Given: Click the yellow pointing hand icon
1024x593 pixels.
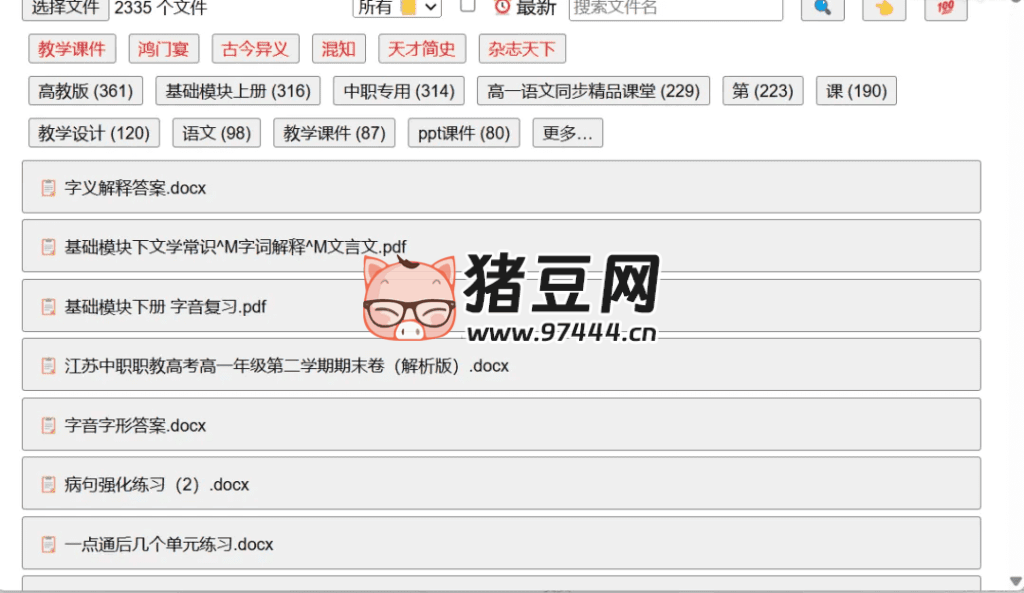Looking at the screenshot, I should (883, 9).
